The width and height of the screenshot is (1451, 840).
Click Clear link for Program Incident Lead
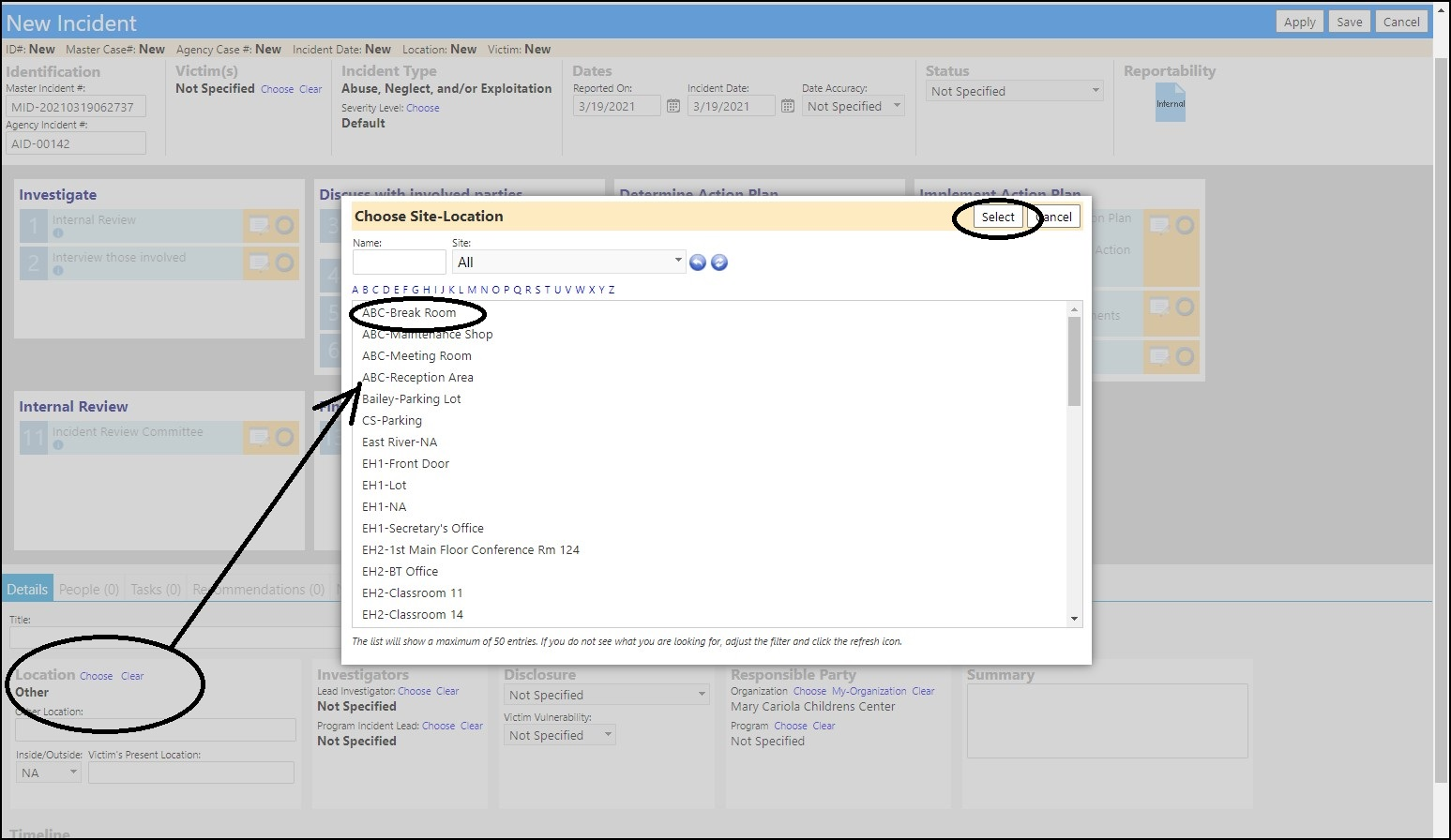tap(472, 726)
